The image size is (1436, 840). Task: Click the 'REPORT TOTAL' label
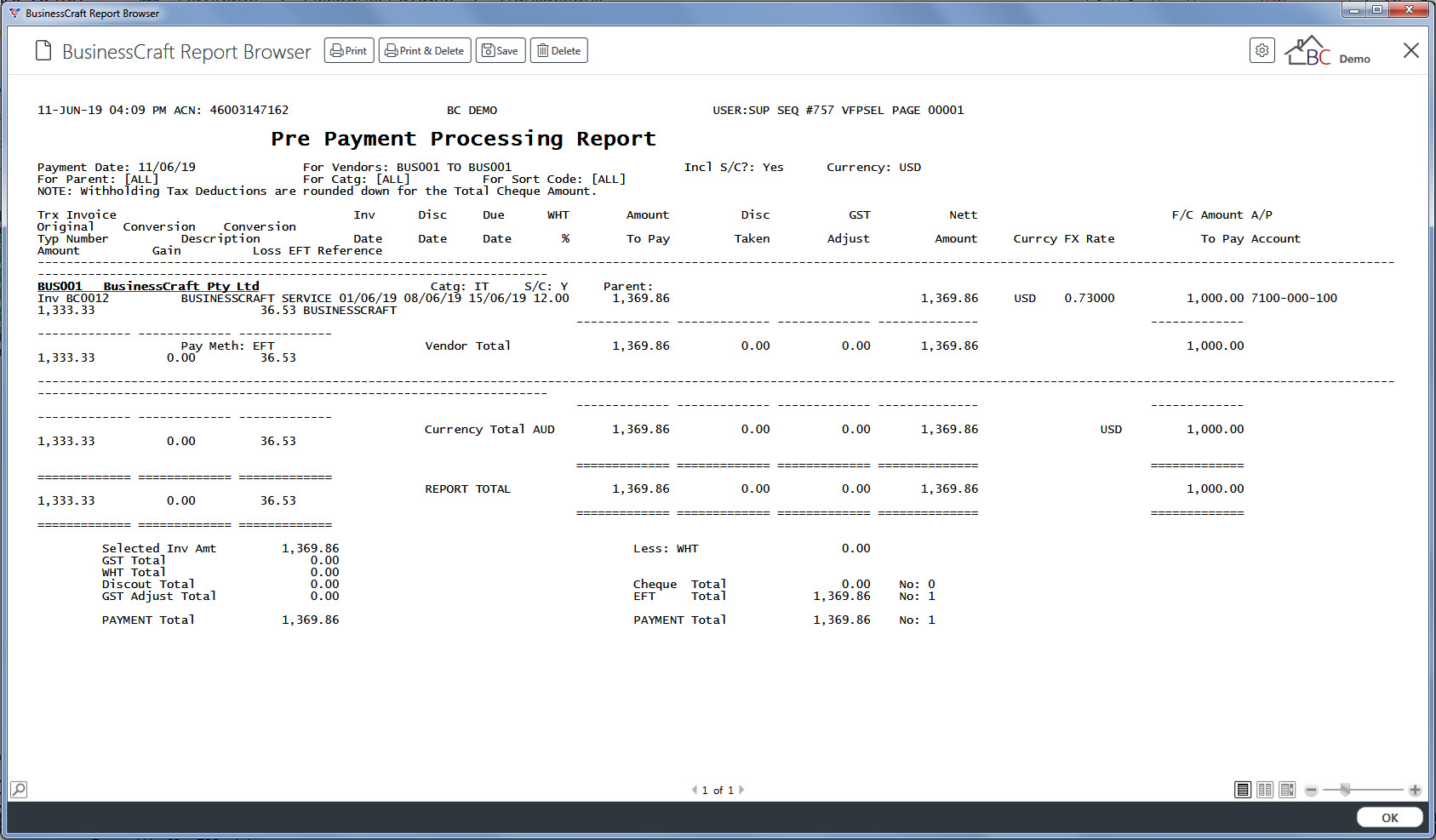[467, 489]
